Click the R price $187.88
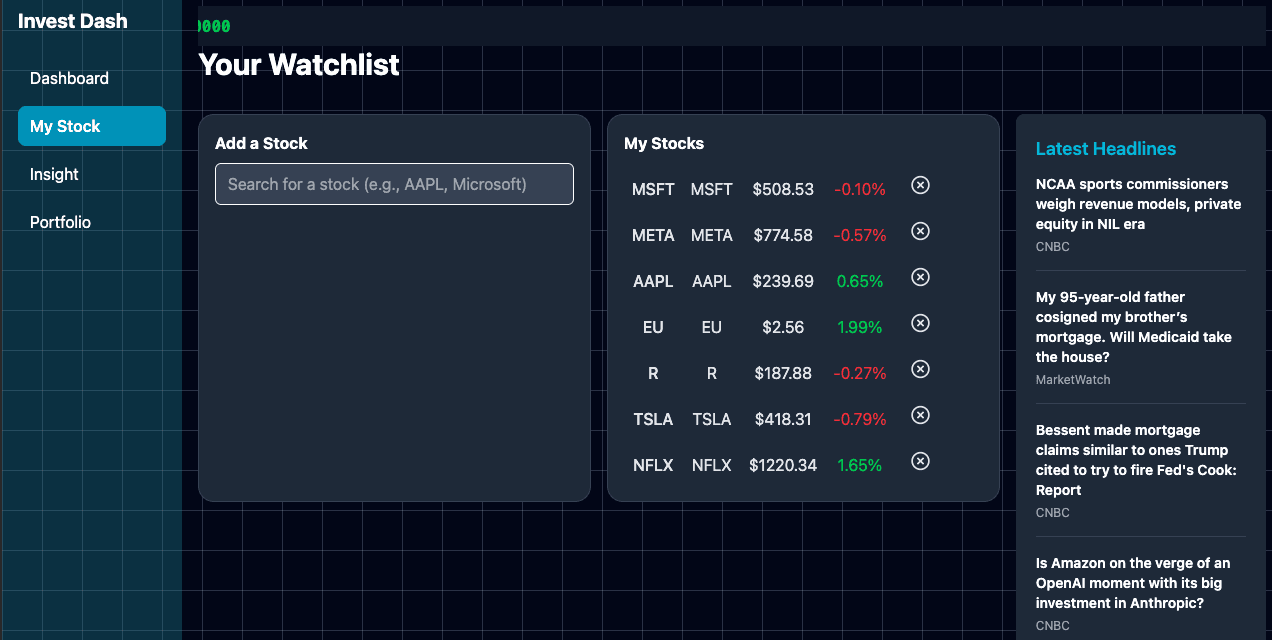The image size is (1272, 640). click(783, 373)
